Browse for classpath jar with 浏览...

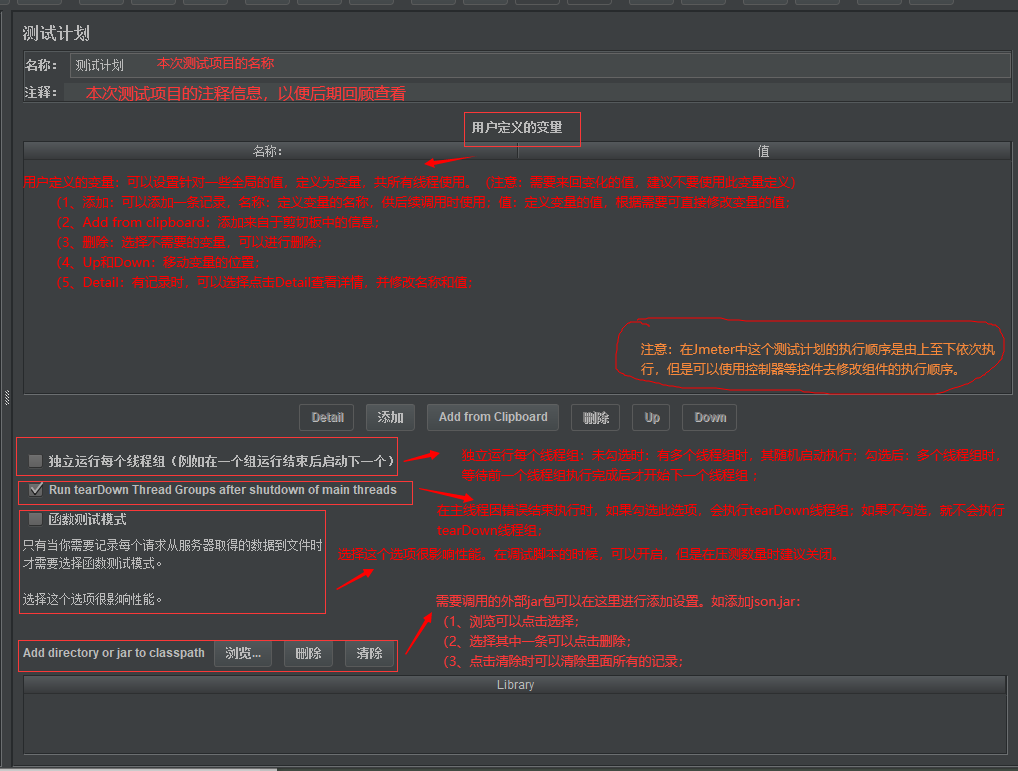tap(243, 653)
